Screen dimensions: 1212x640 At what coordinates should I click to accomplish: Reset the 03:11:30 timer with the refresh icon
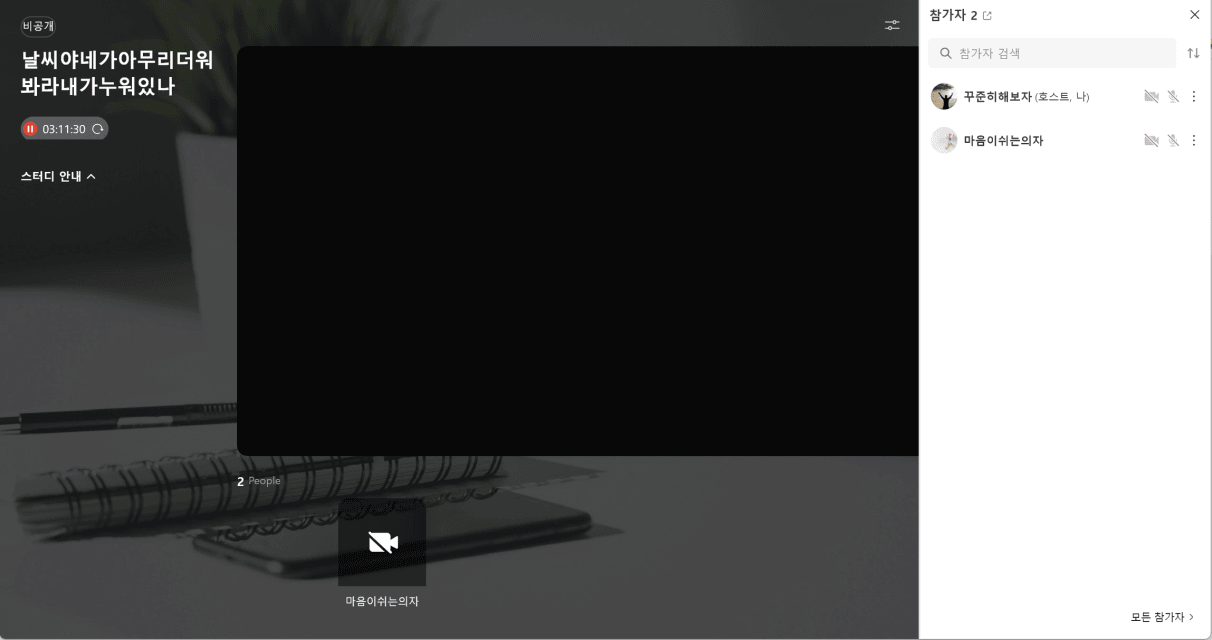click(x=98, y=129)
